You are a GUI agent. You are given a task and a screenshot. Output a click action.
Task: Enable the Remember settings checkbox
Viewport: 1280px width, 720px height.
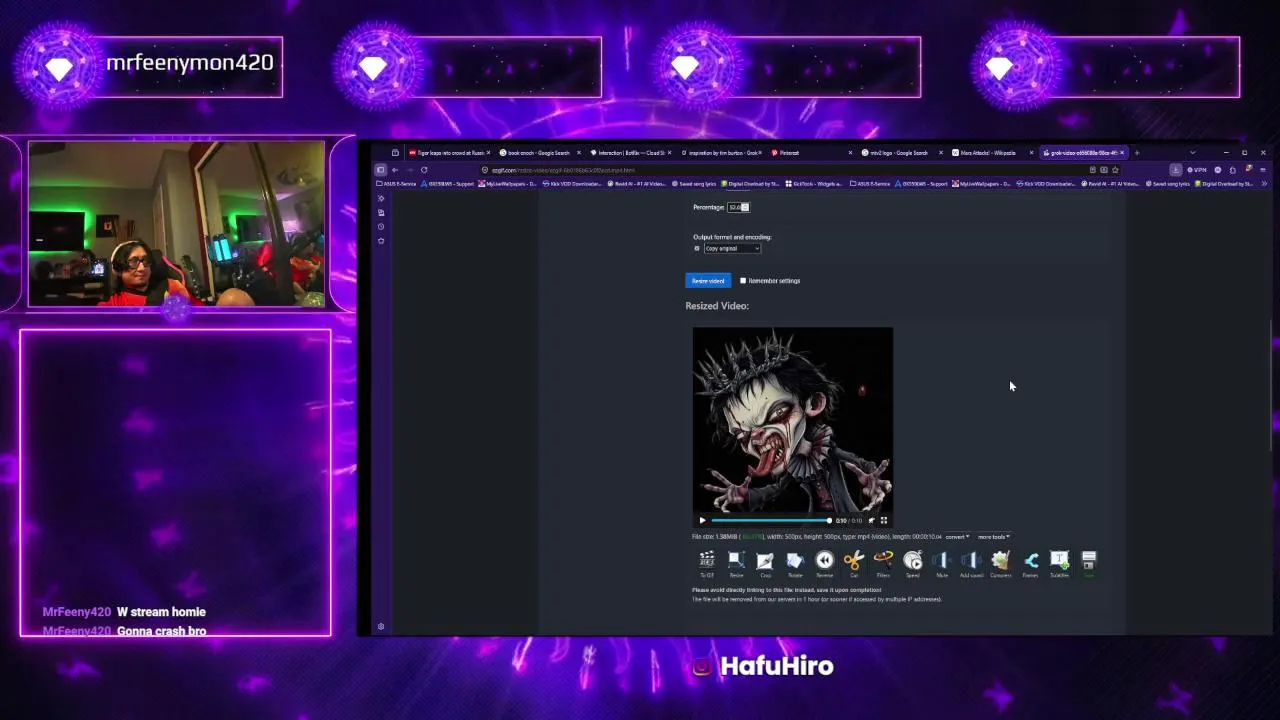click(x=743, y=281)
